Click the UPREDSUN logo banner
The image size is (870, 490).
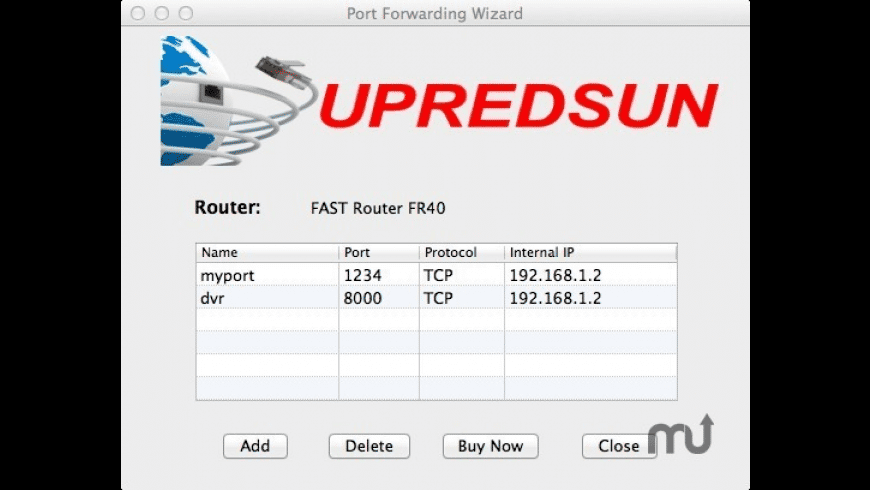518,105
